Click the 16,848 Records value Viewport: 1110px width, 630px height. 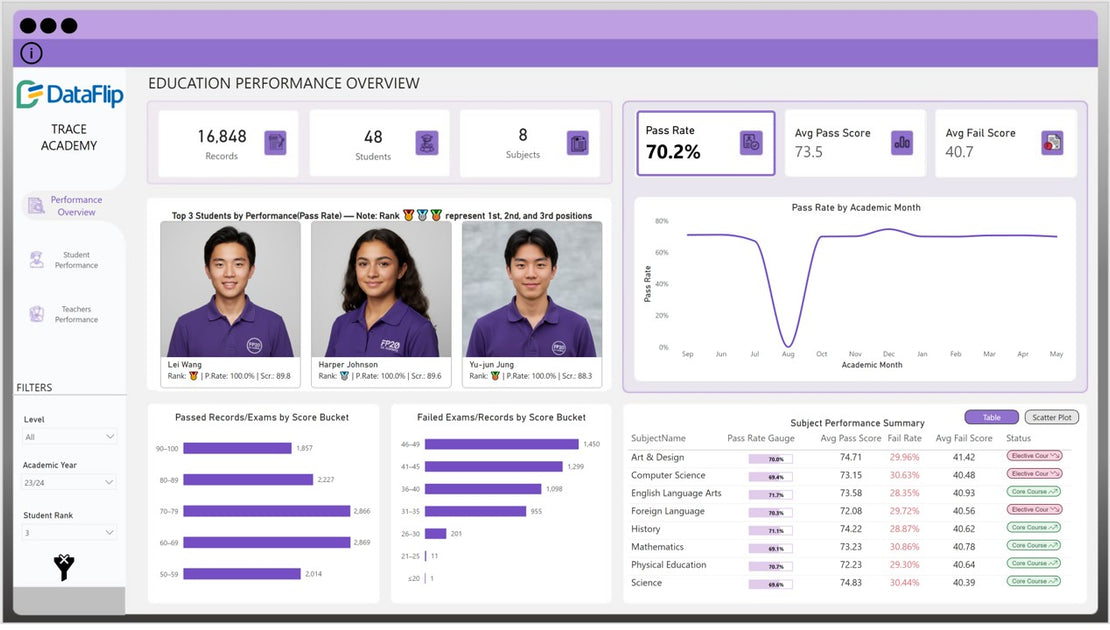coord(222,136)
